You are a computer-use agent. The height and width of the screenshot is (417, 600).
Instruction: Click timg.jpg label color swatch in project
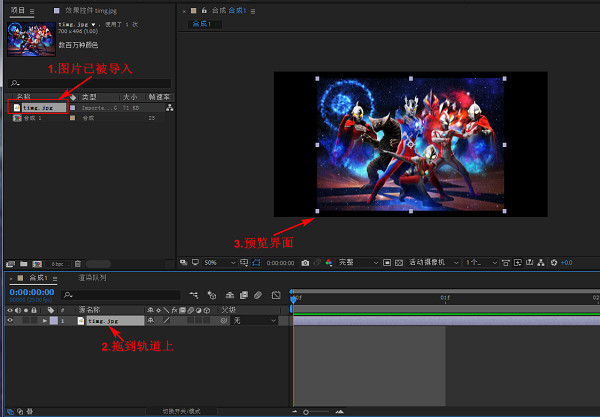pos(72,108)
